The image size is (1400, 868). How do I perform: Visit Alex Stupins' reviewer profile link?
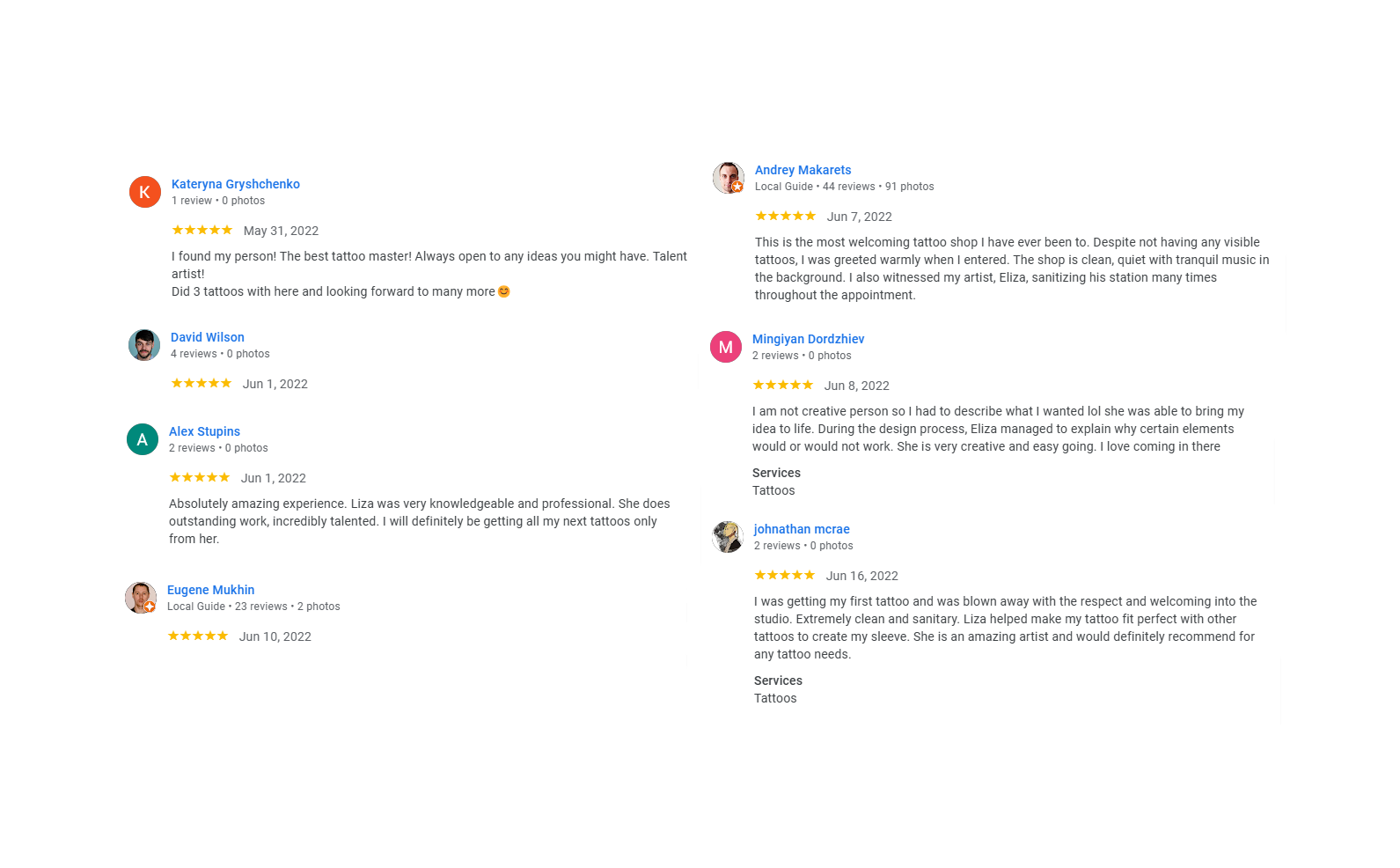pos(204,431)
